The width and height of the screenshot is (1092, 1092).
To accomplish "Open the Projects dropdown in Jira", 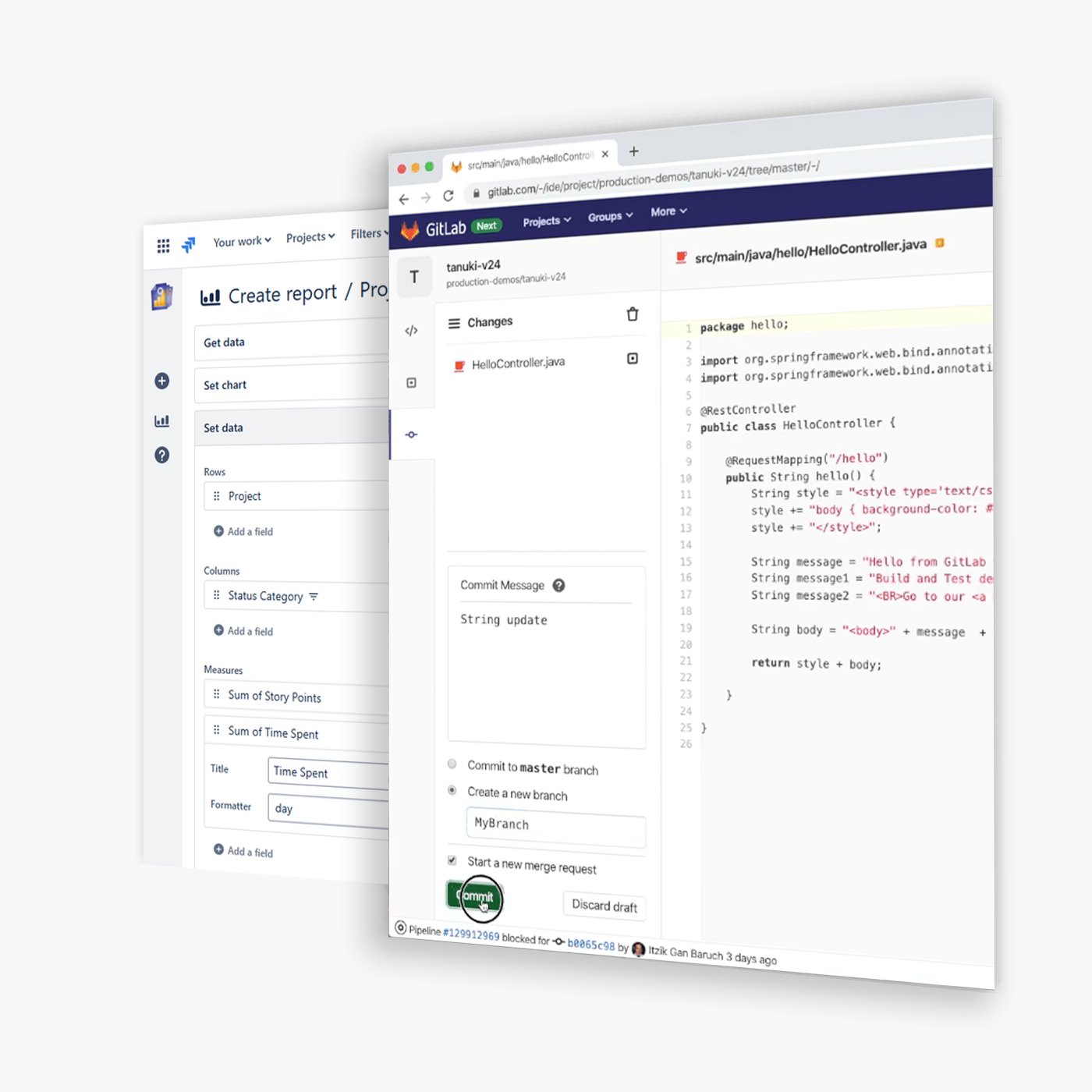I will tap(310, 237).
